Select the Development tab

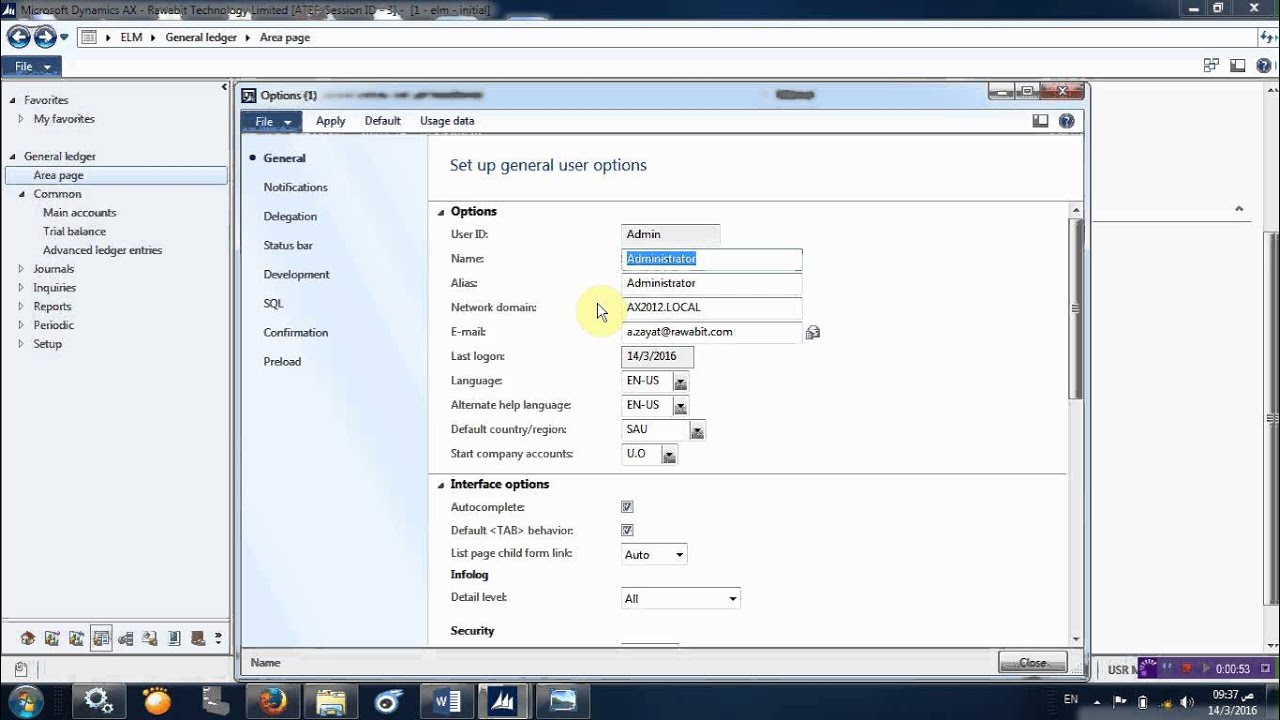296,274
